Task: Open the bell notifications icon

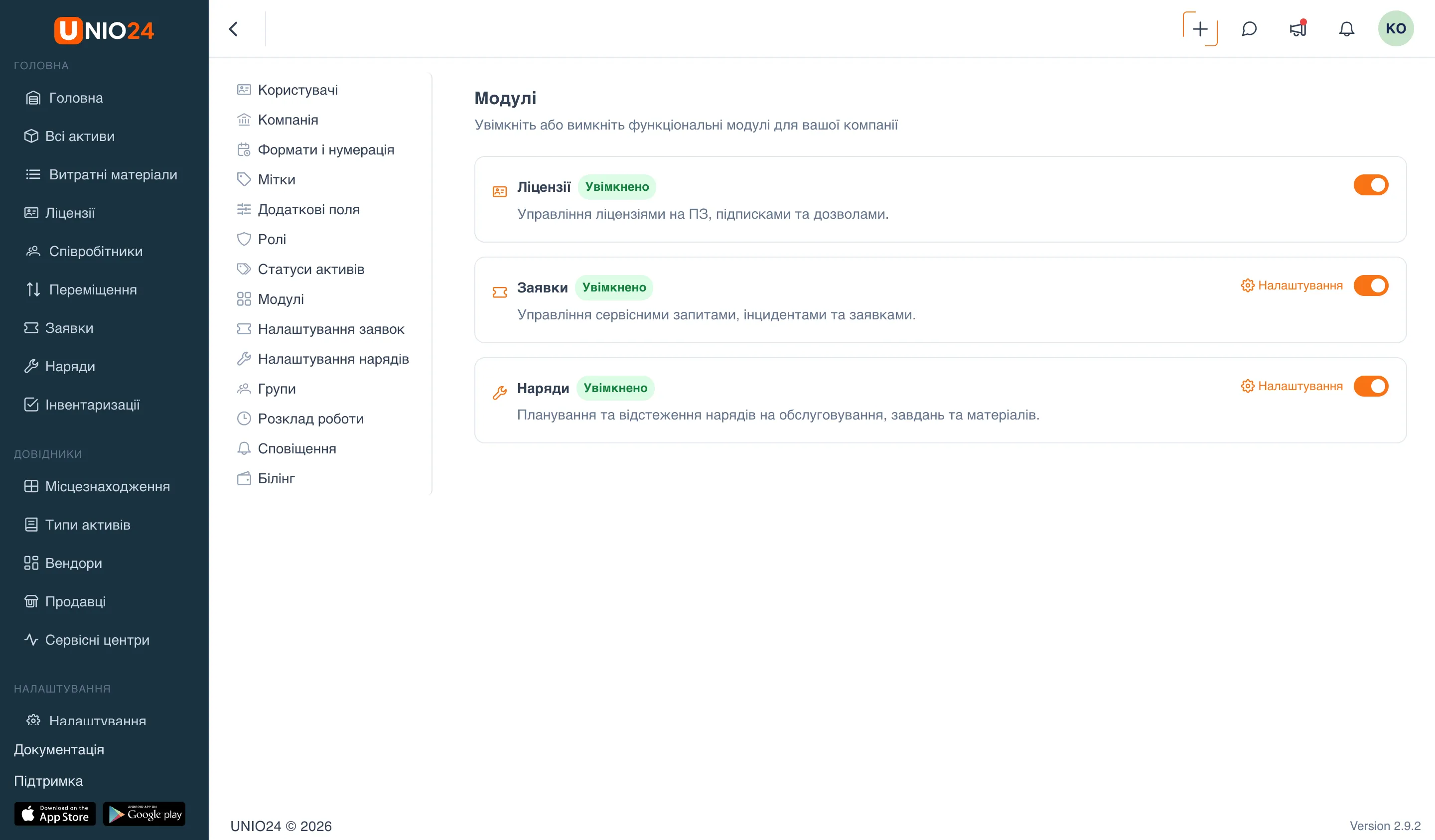Action: (x=1347, y=29)
